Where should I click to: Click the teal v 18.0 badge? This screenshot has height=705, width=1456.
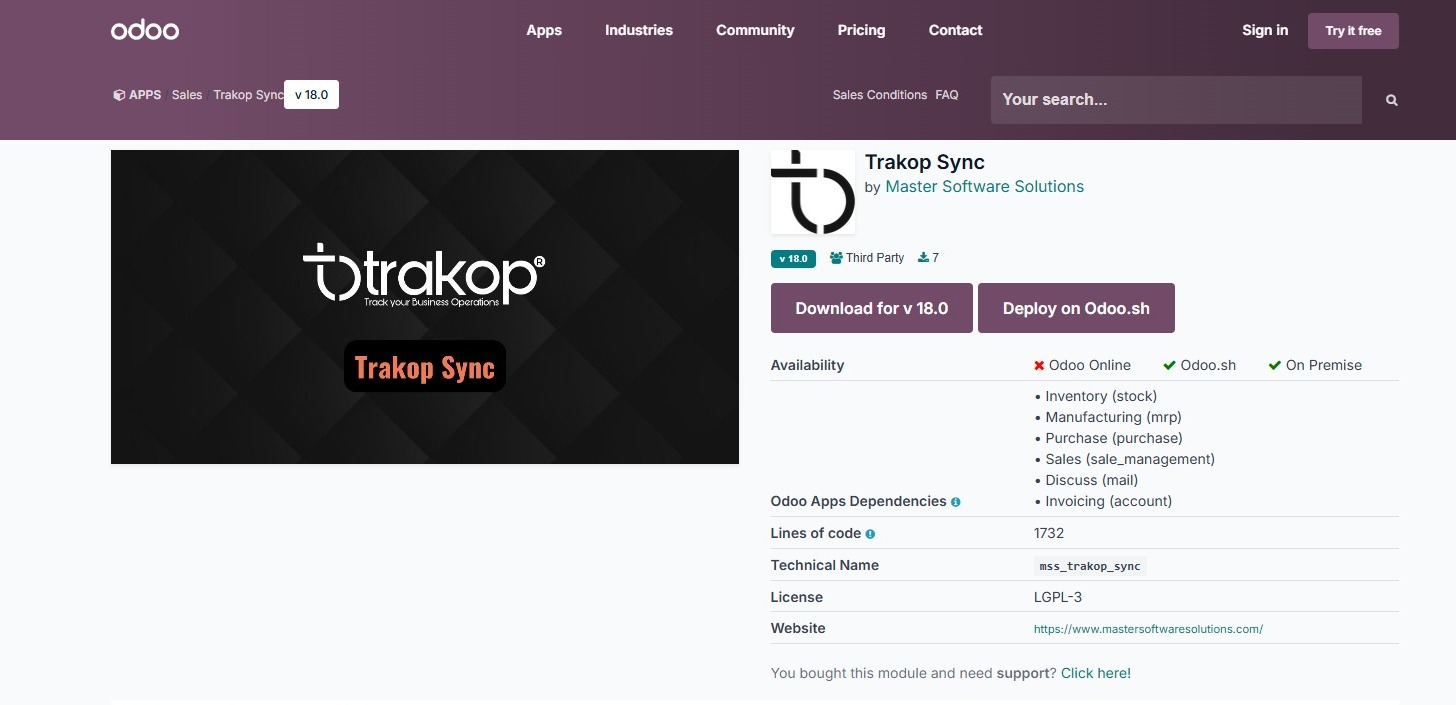coord(793,259)
